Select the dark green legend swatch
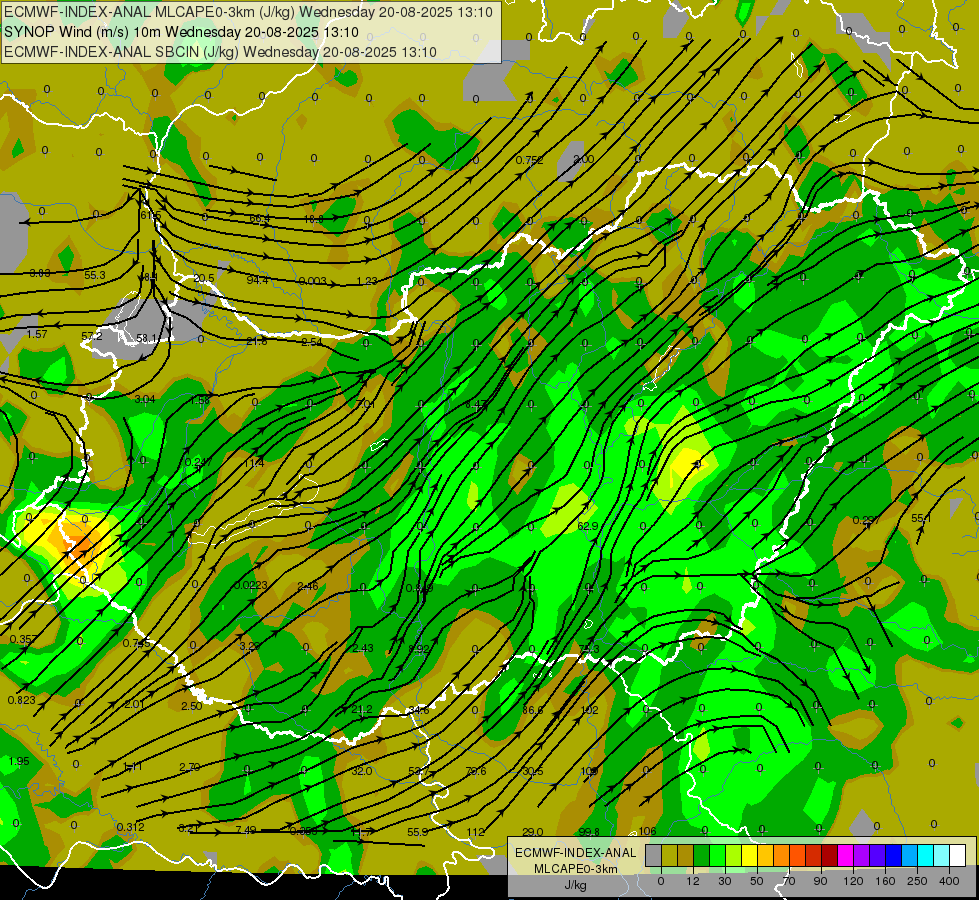Viewport: 979px width, 900px height. tap(702, 856)
